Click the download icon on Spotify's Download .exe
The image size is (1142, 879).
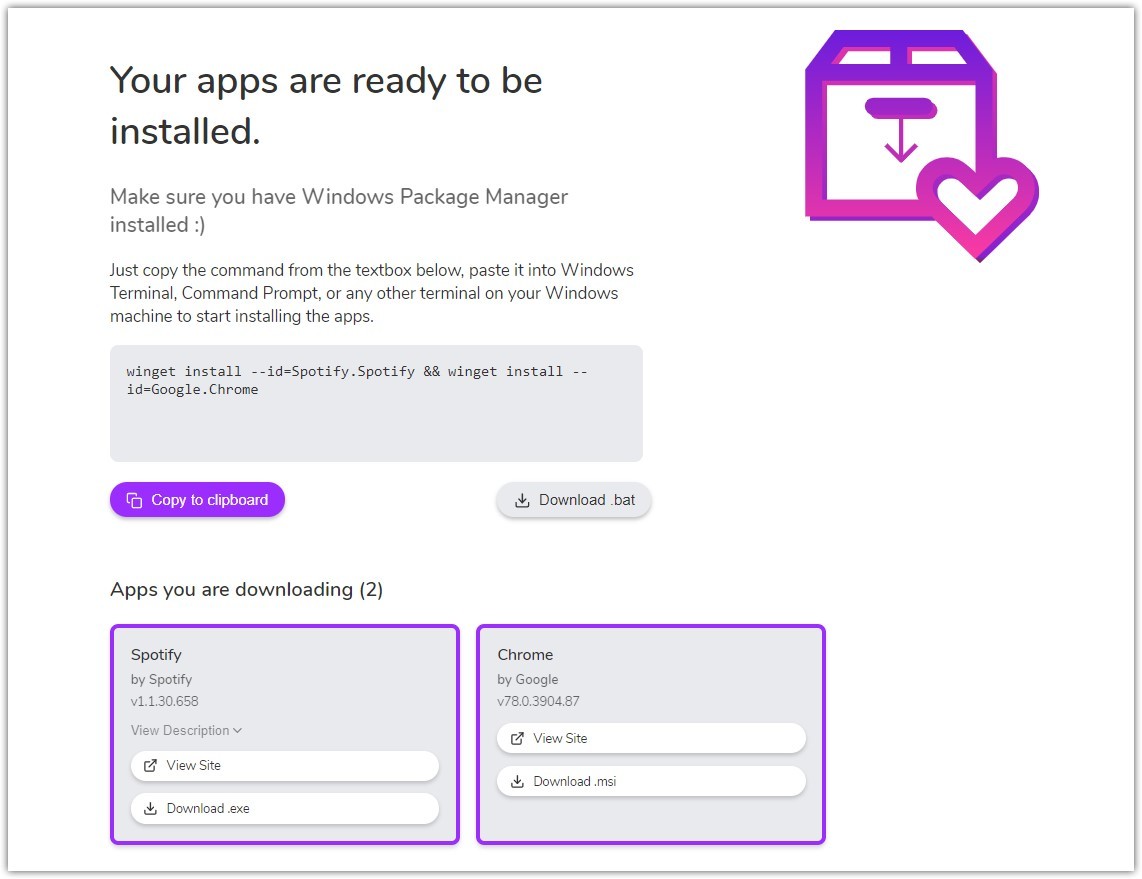[x=149, y=809]
